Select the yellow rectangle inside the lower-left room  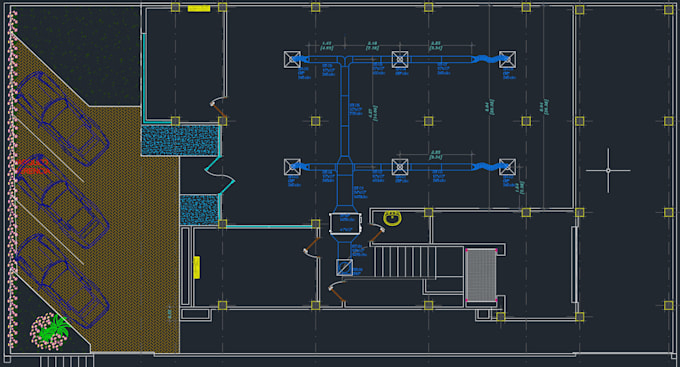tap(196, 267)
